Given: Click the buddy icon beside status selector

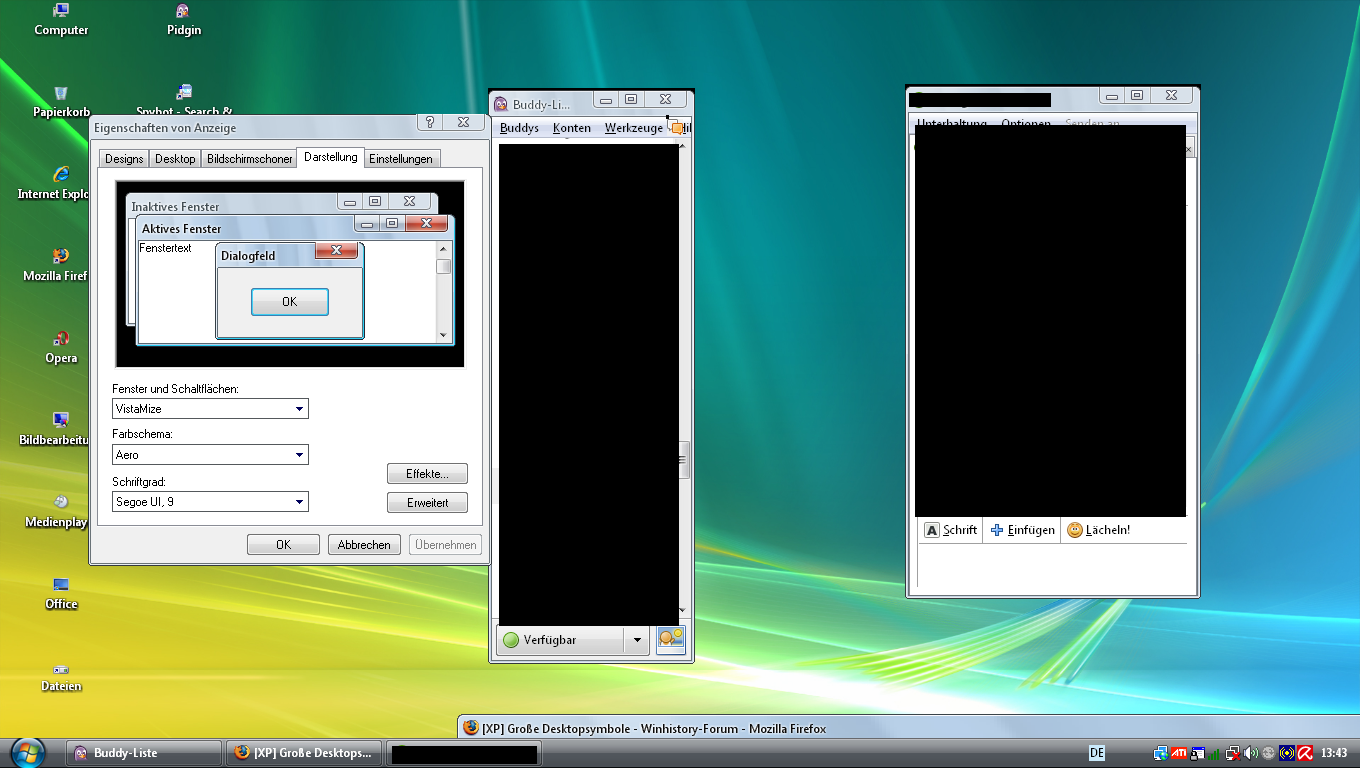Looking at the screenshot, I should (x=671, y=640).
